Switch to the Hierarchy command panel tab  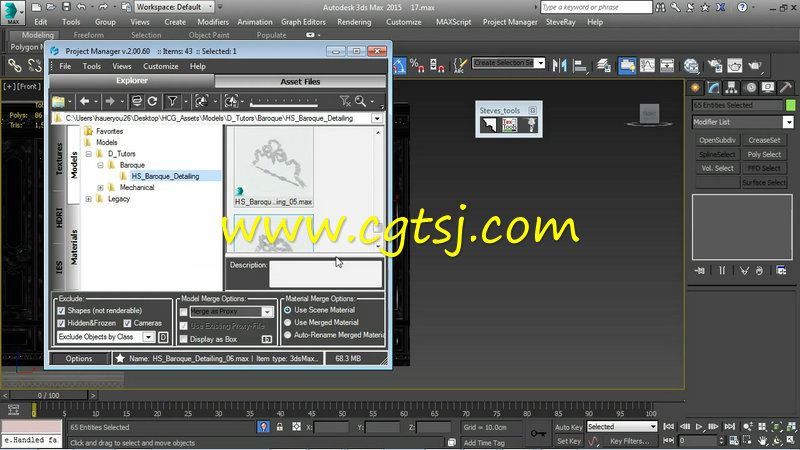click(x=732, y=88)
